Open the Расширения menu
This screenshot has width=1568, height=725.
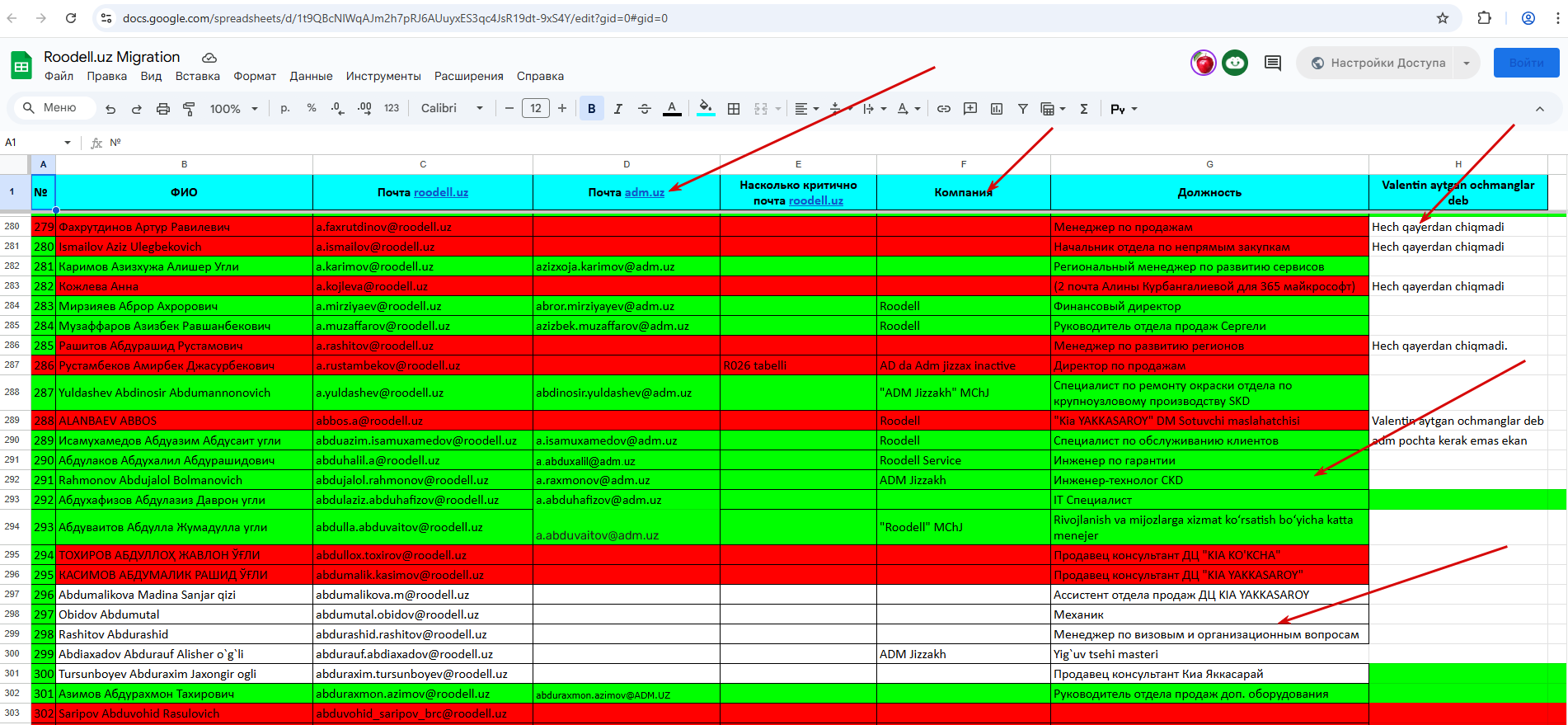click(469, 76)
